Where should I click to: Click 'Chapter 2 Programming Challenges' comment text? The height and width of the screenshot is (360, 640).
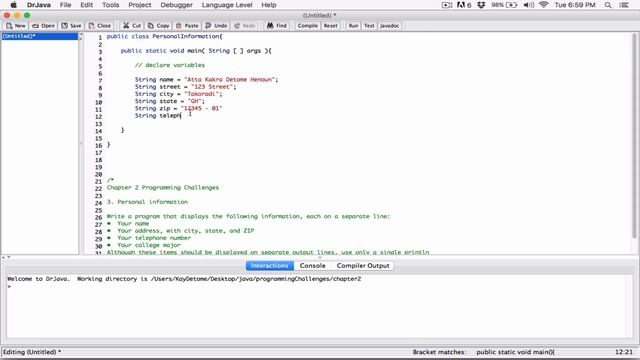163,188
